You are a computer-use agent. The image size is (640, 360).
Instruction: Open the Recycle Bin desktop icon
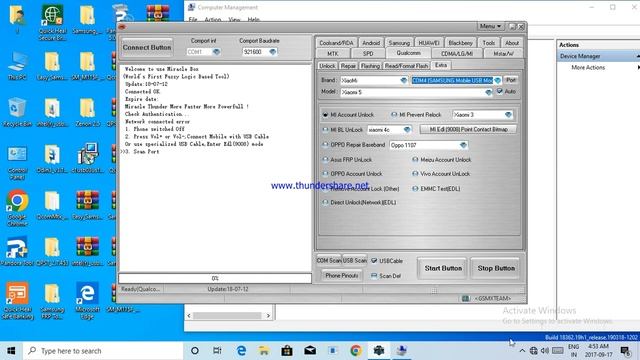pyautogui.click(x=17, y=112)
